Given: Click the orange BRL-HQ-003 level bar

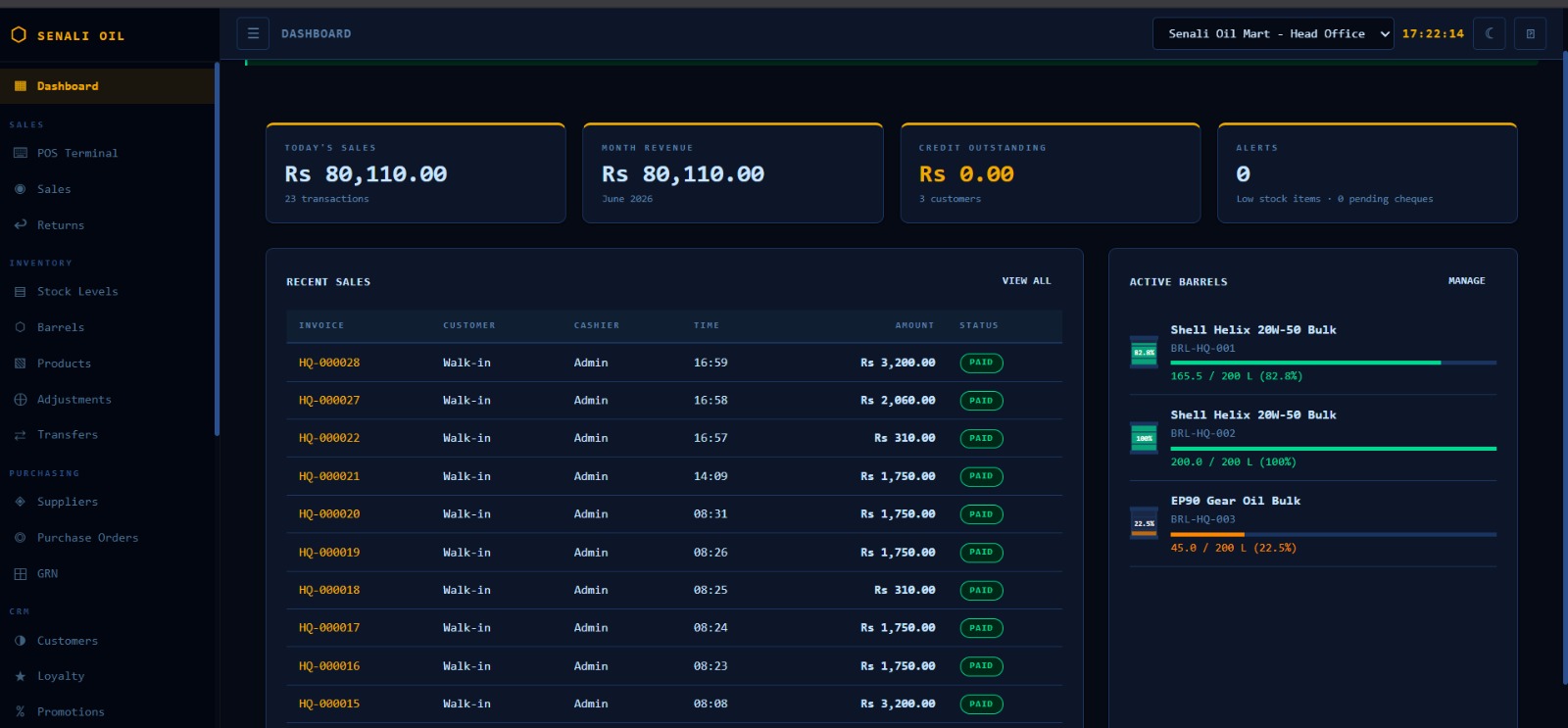Looking at the screenshot, I should pyautogui.click(x=1207, y=534).
